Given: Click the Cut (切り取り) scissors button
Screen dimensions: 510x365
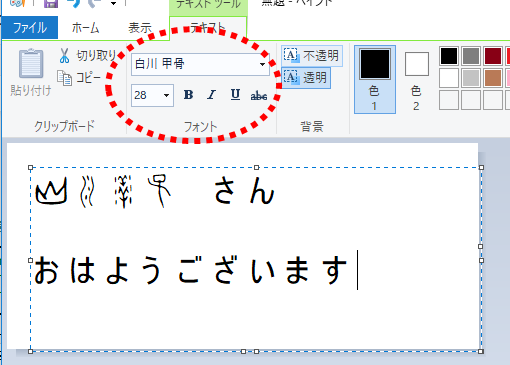Looking at the screenshot, I should click(x=88, y=56).
